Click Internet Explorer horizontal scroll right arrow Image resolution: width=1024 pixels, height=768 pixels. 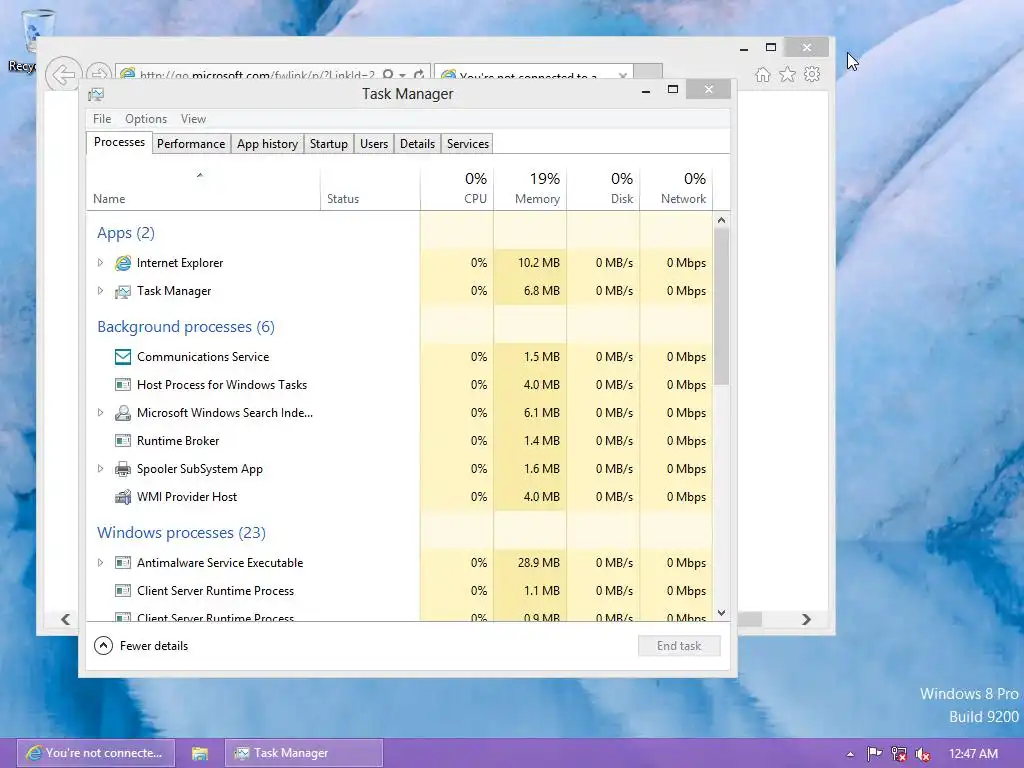click(x=807, y=619)
